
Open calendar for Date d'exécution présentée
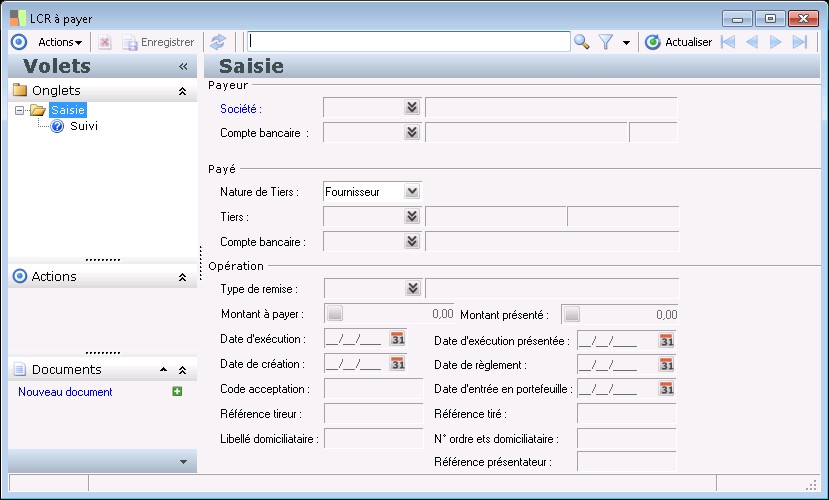tap(667, 340)
